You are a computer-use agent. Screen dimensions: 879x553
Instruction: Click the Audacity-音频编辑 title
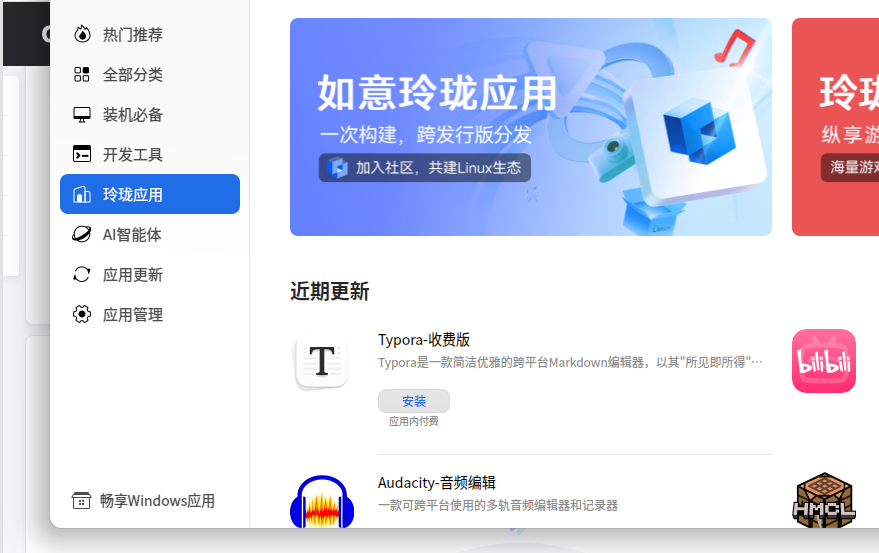pos(437,483)
